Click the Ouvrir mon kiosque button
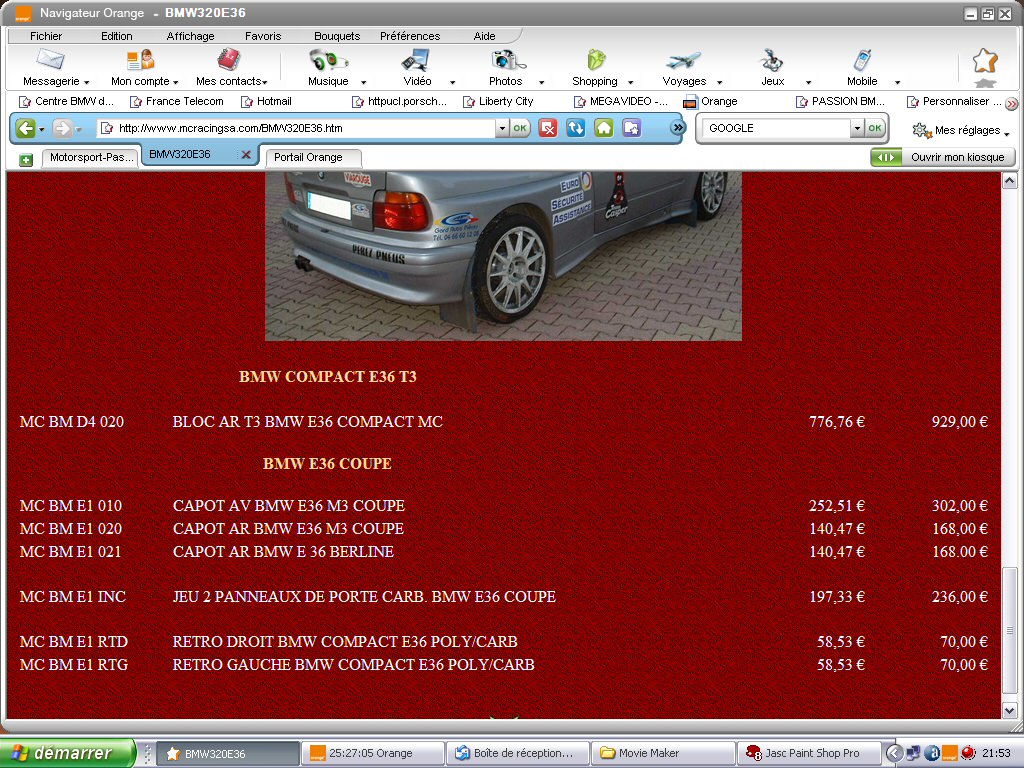 tap(943, 157)
